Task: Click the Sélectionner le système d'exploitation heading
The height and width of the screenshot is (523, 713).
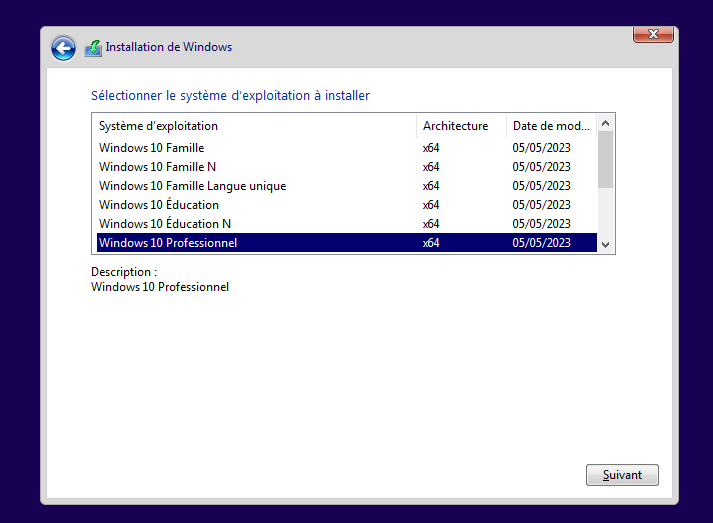Action: (x=230, y=96)
